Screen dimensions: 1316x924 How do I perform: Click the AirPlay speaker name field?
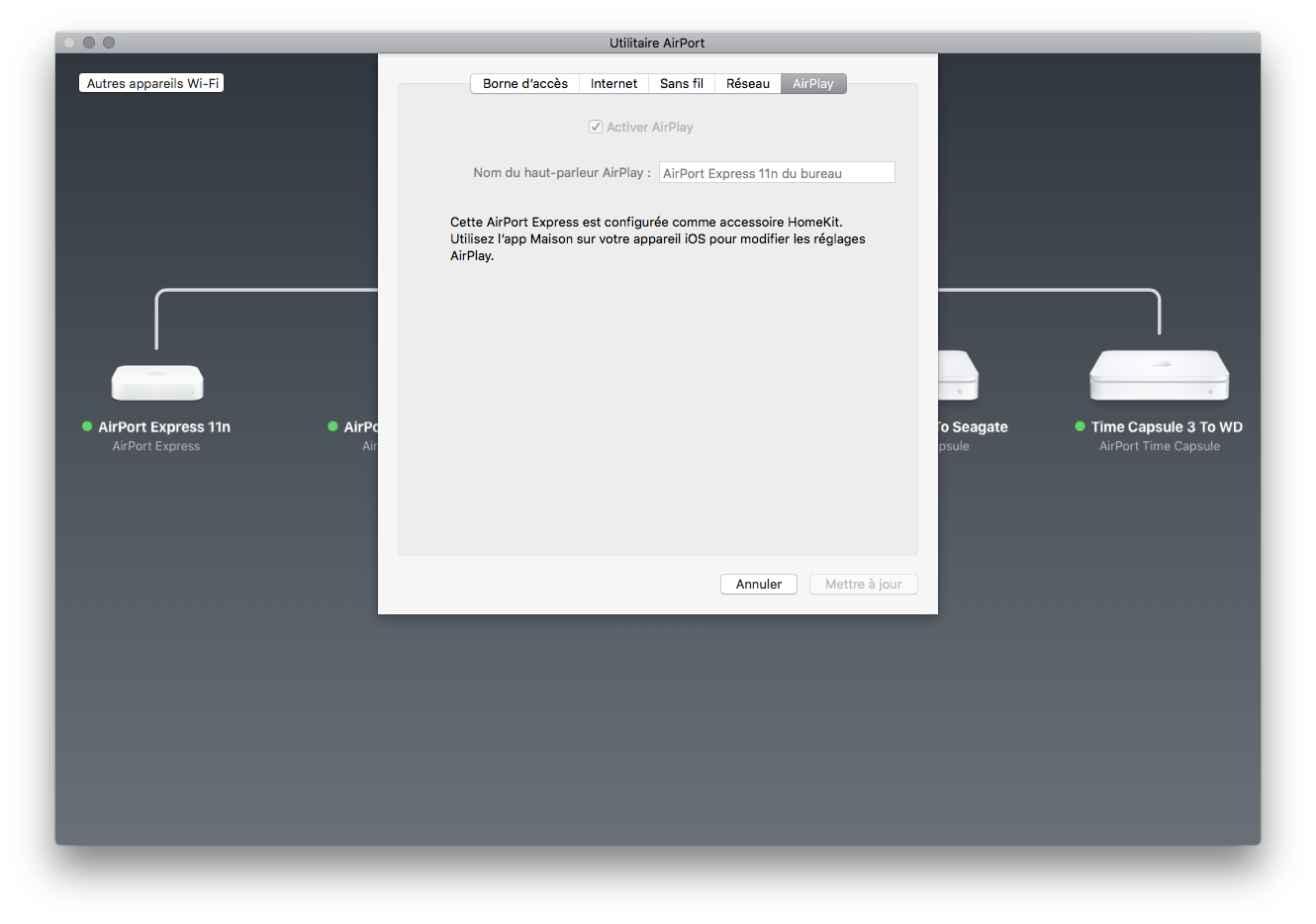(x=777, y=173)
